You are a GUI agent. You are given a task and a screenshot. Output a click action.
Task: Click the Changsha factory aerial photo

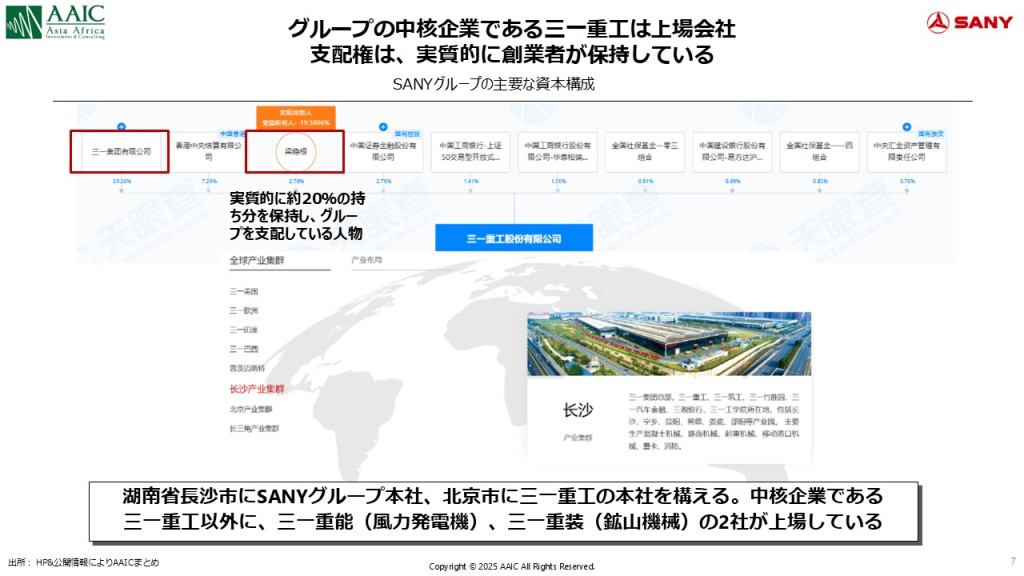tap(669, 343)
